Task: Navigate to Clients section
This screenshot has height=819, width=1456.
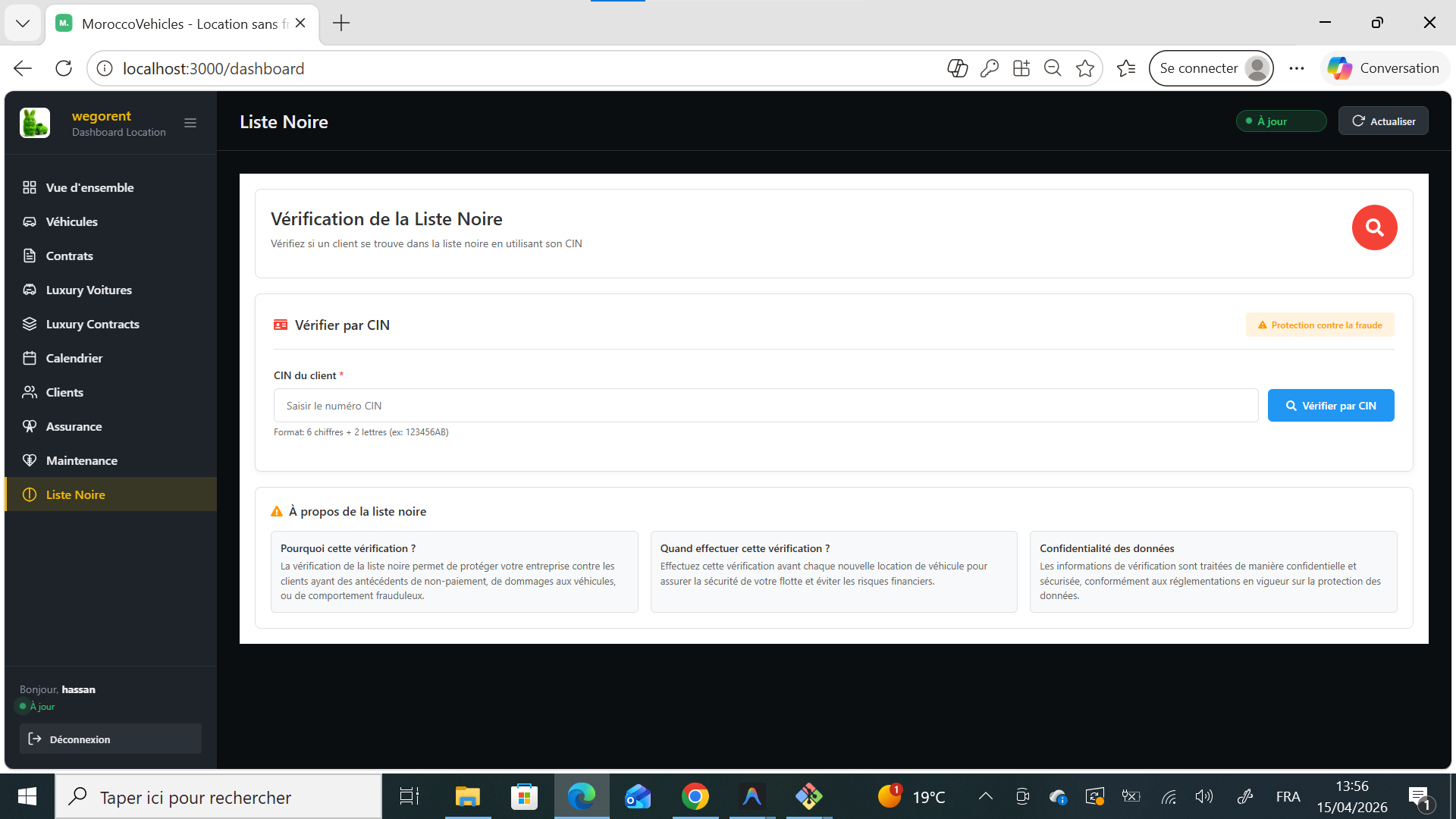Action: click(64, 392)
